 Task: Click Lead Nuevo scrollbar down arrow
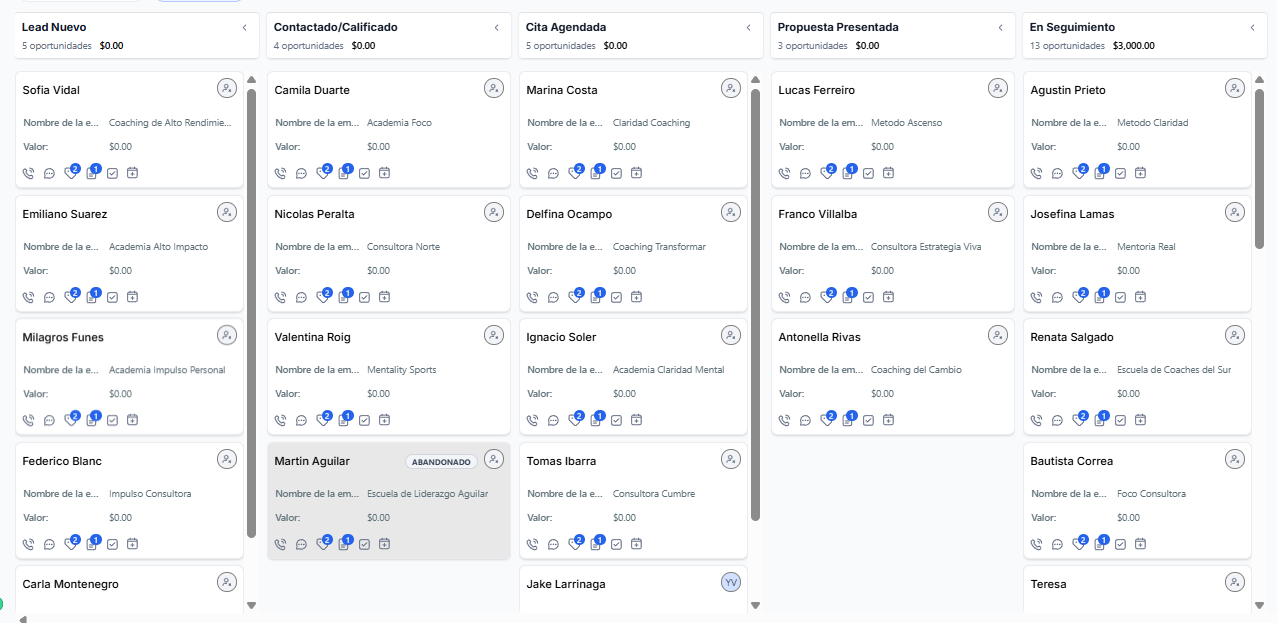coord(251,605)
